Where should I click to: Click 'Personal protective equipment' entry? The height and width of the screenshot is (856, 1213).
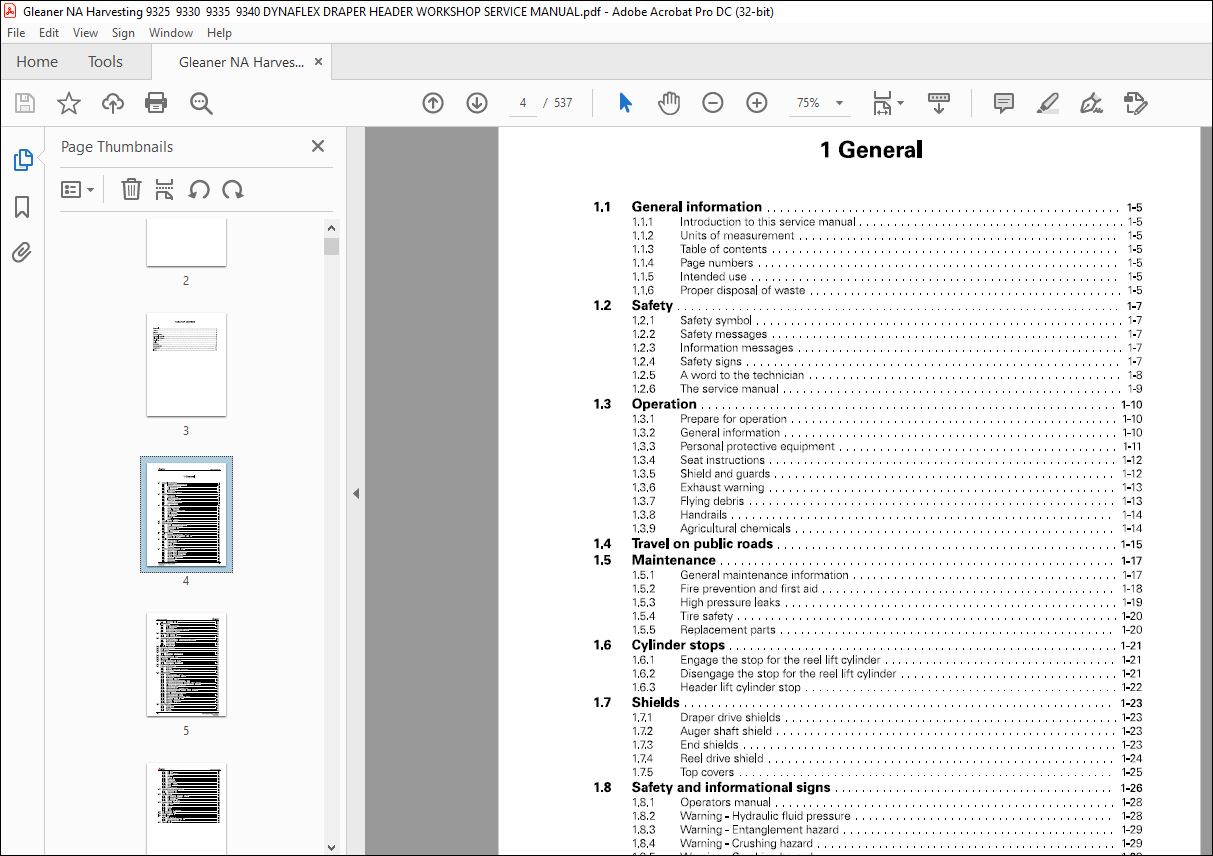pyautogui.click(x=757, y=446)
